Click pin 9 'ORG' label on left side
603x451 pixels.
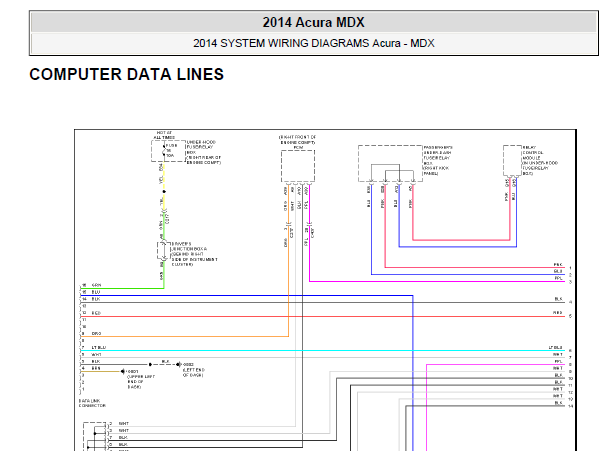click(97, 334)
